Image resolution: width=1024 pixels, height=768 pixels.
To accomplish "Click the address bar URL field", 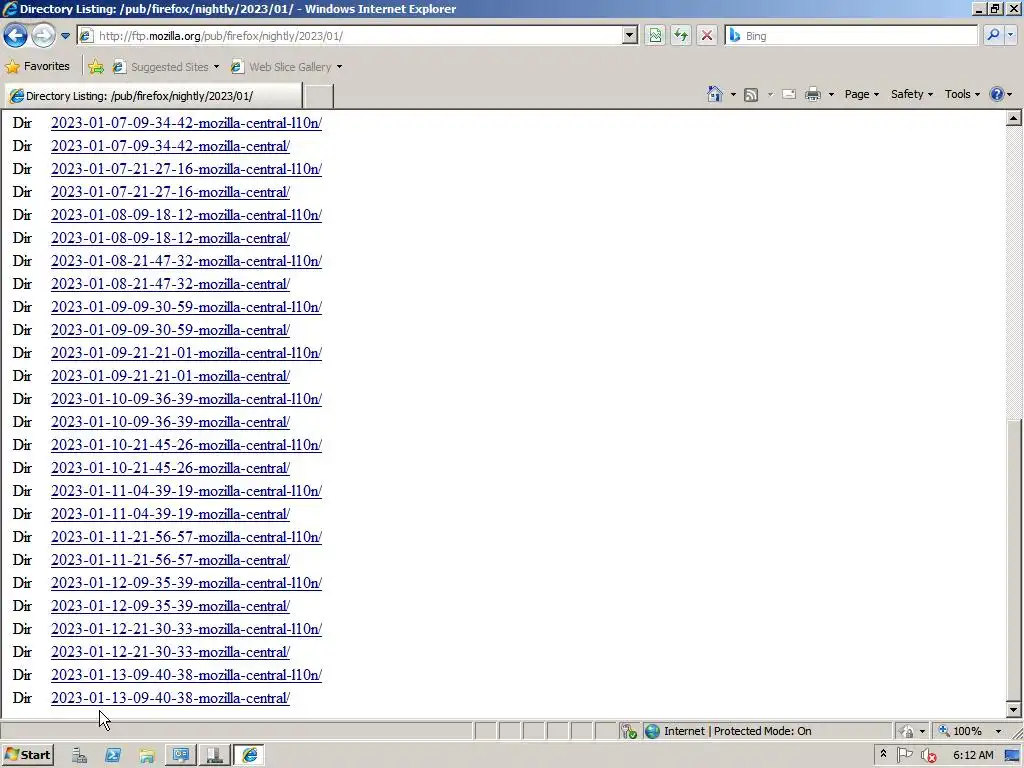I will [x=351, y=36].
